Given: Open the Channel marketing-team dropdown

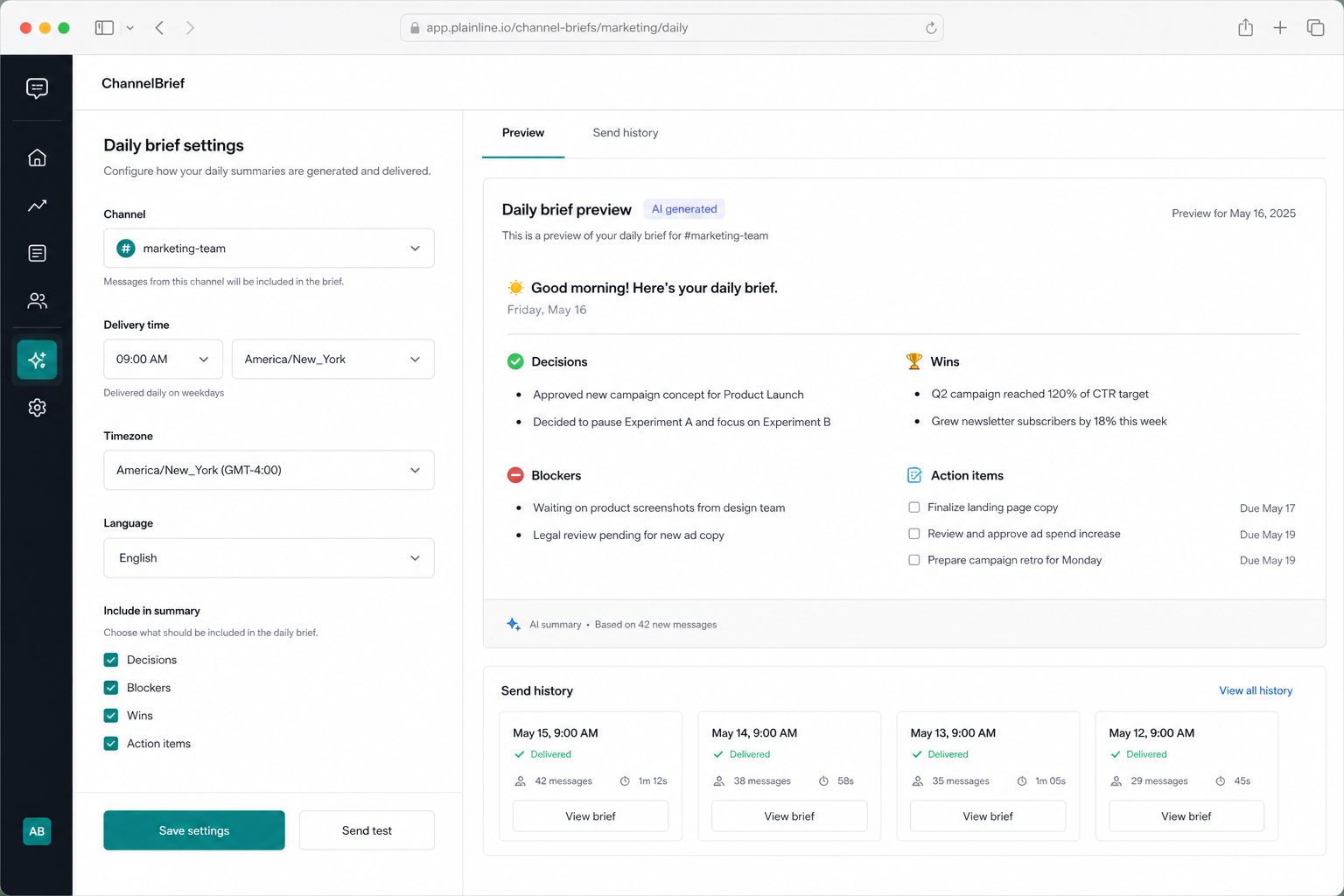Looking at the screenshot, I should [x=269, y=248].
